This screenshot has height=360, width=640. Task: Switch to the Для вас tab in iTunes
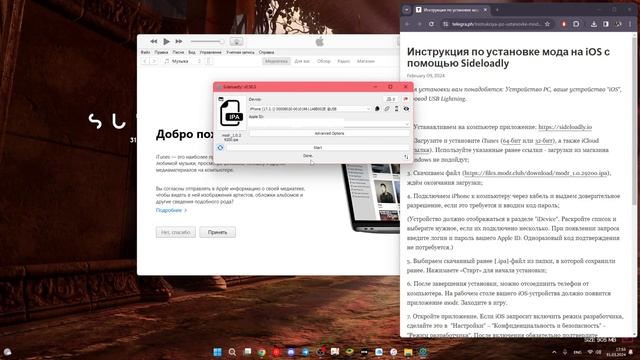(x=302, y=61)
